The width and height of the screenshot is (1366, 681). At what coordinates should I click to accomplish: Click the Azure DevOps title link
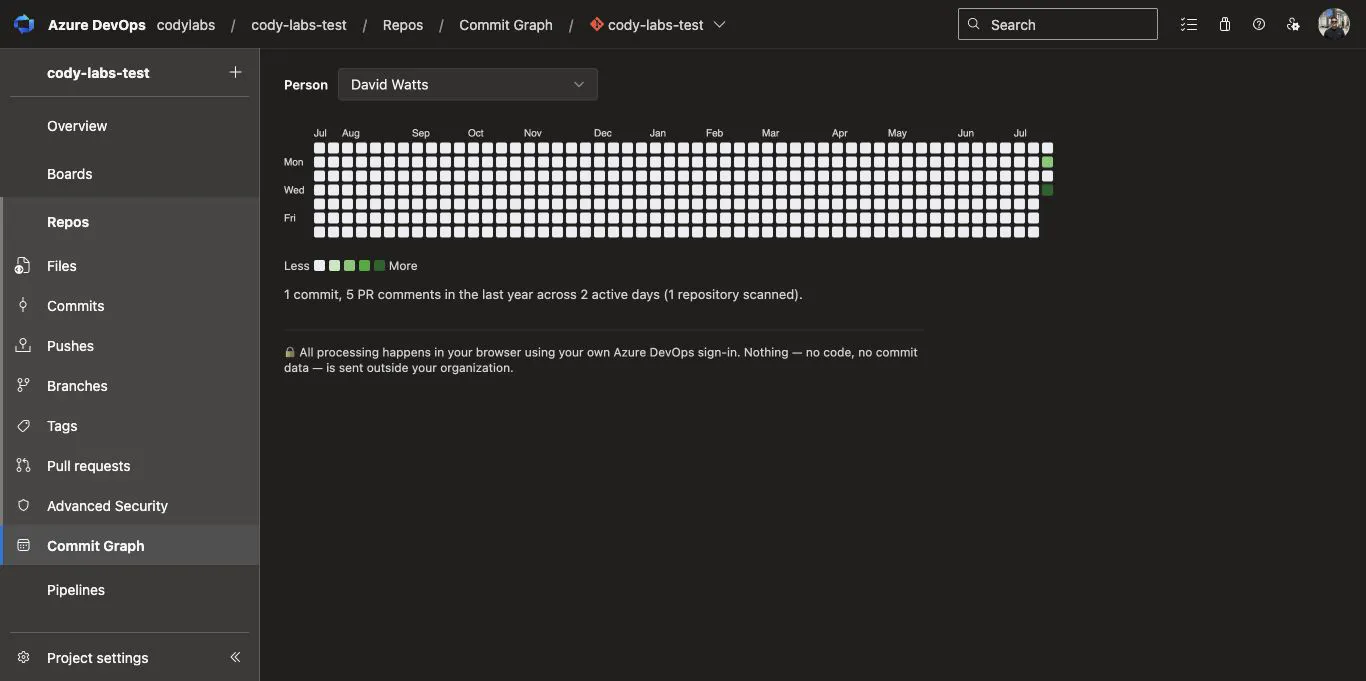pos(97,25)
